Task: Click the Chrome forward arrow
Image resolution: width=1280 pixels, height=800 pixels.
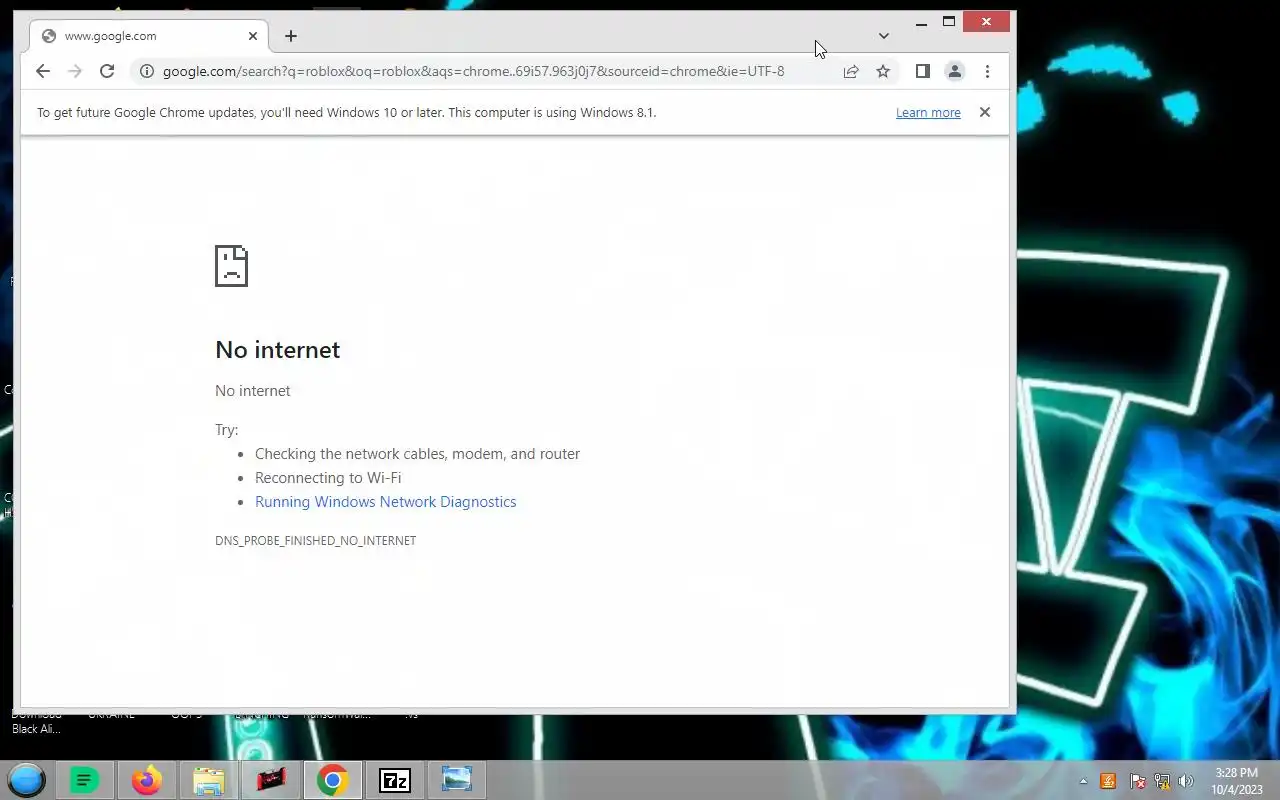Action: click(74, 71)
